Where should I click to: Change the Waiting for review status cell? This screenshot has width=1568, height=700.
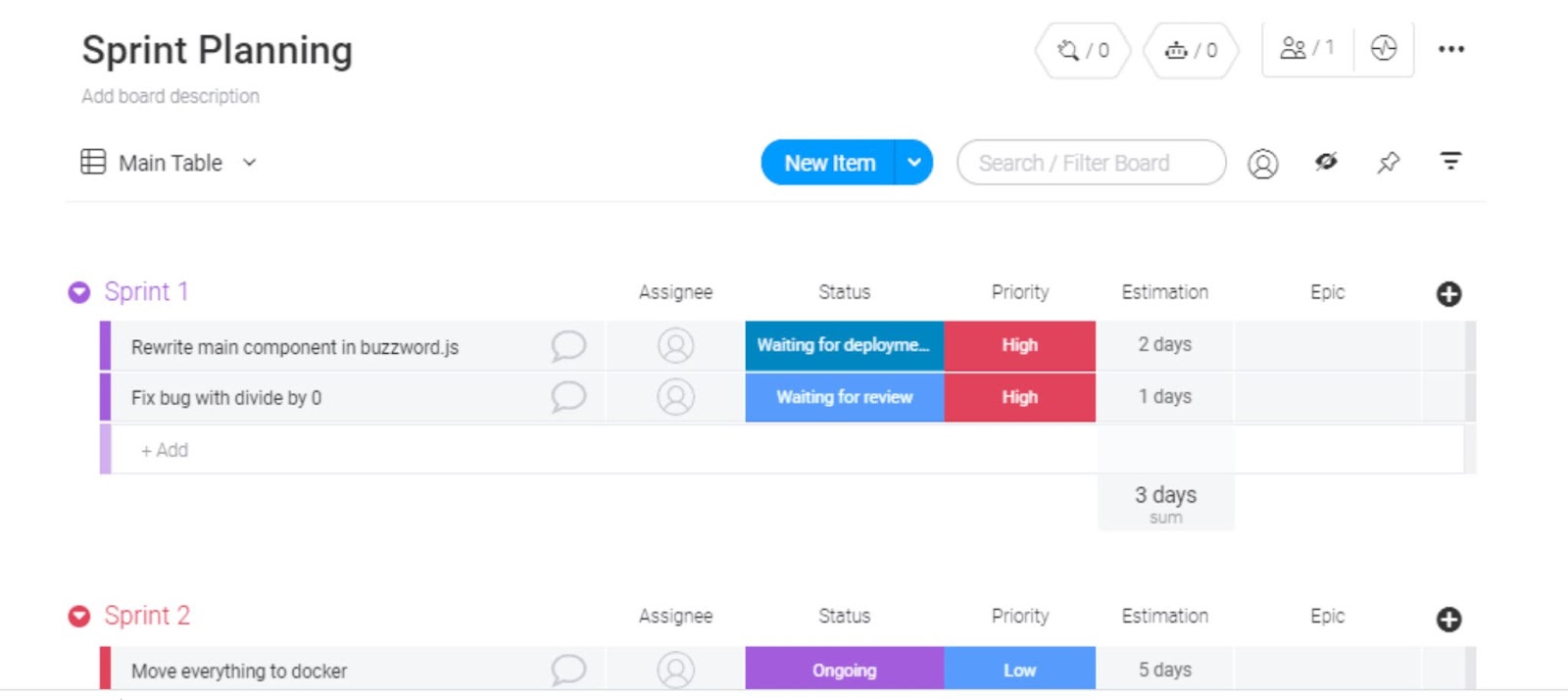(x=844, y=397)
